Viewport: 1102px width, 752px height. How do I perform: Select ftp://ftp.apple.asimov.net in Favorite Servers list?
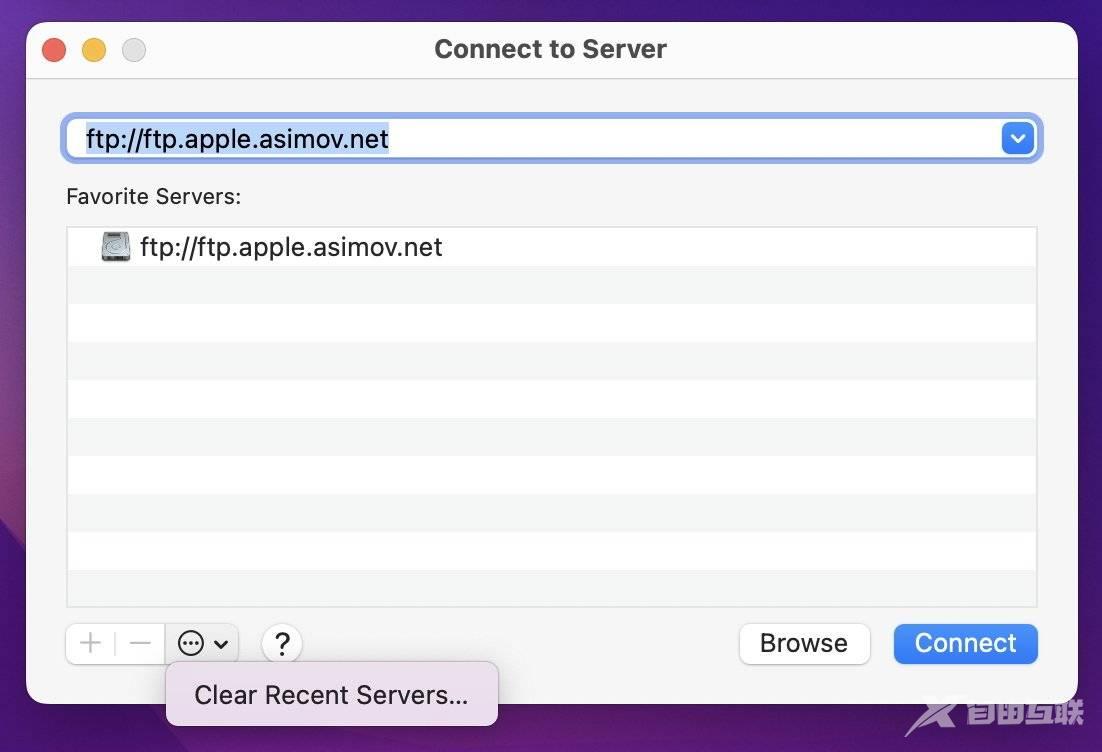(552, 247)
